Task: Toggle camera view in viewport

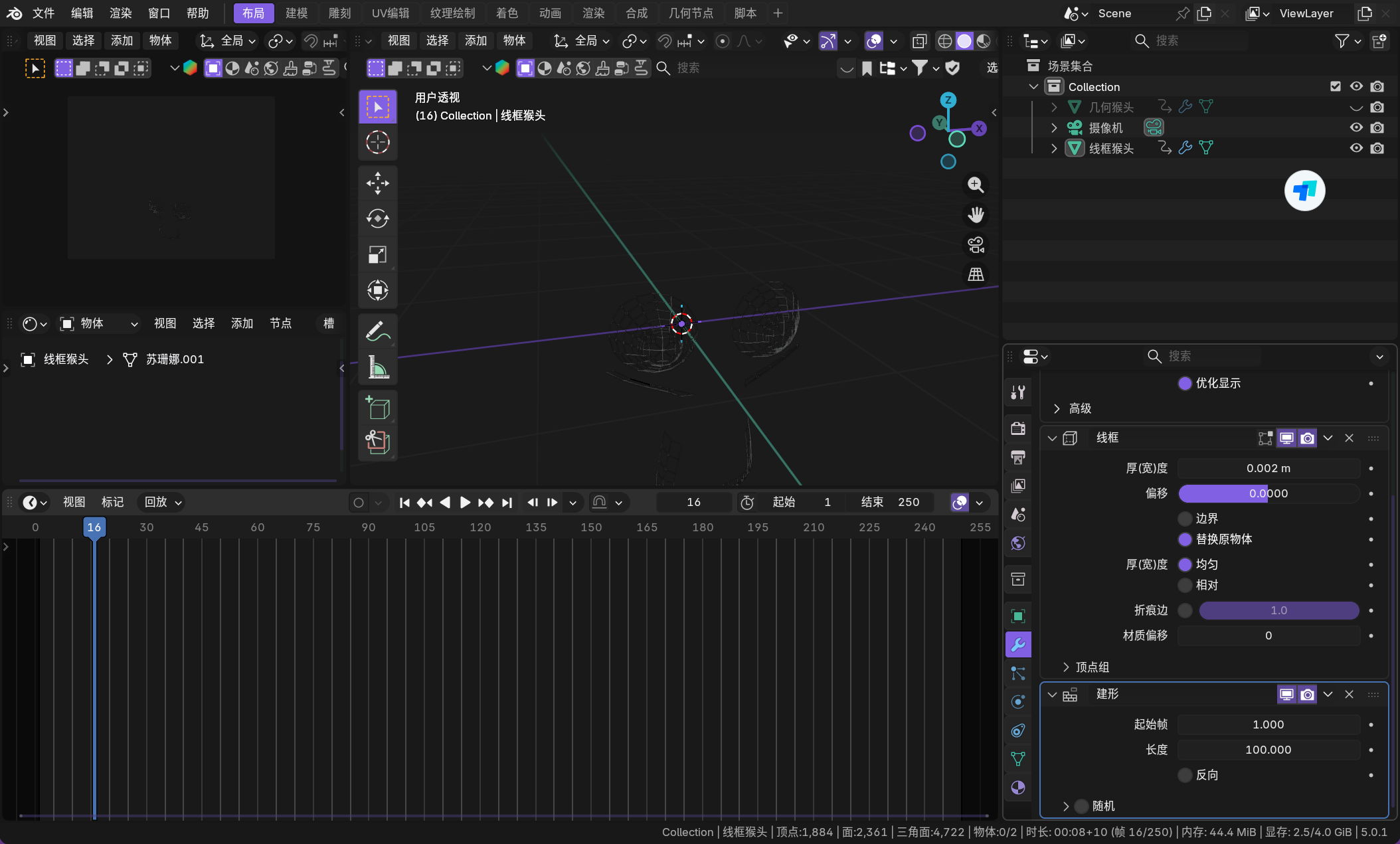Action: pyautogui.click(x=976, y=245)
